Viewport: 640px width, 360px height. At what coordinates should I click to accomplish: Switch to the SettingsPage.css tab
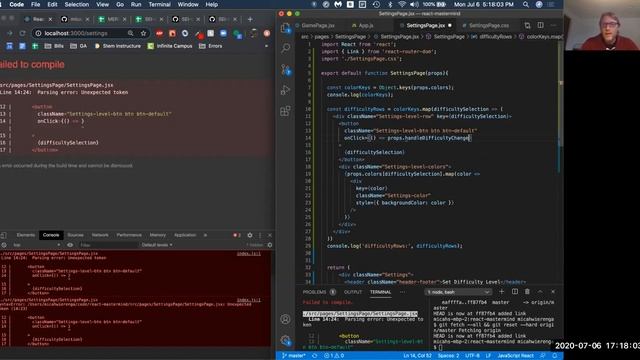489,25
